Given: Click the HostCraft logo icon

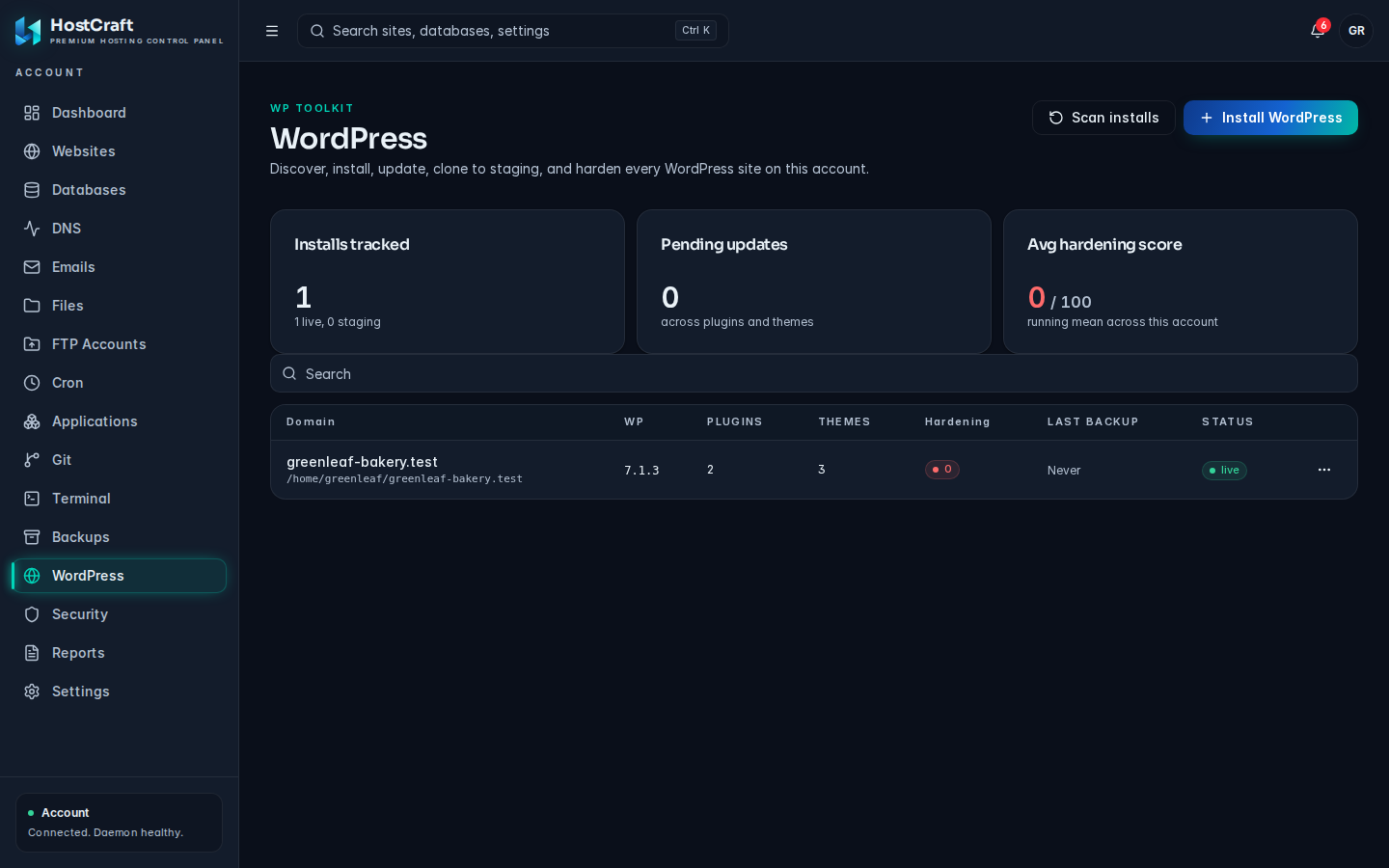Looking at the screenshot, I should 28,31.
